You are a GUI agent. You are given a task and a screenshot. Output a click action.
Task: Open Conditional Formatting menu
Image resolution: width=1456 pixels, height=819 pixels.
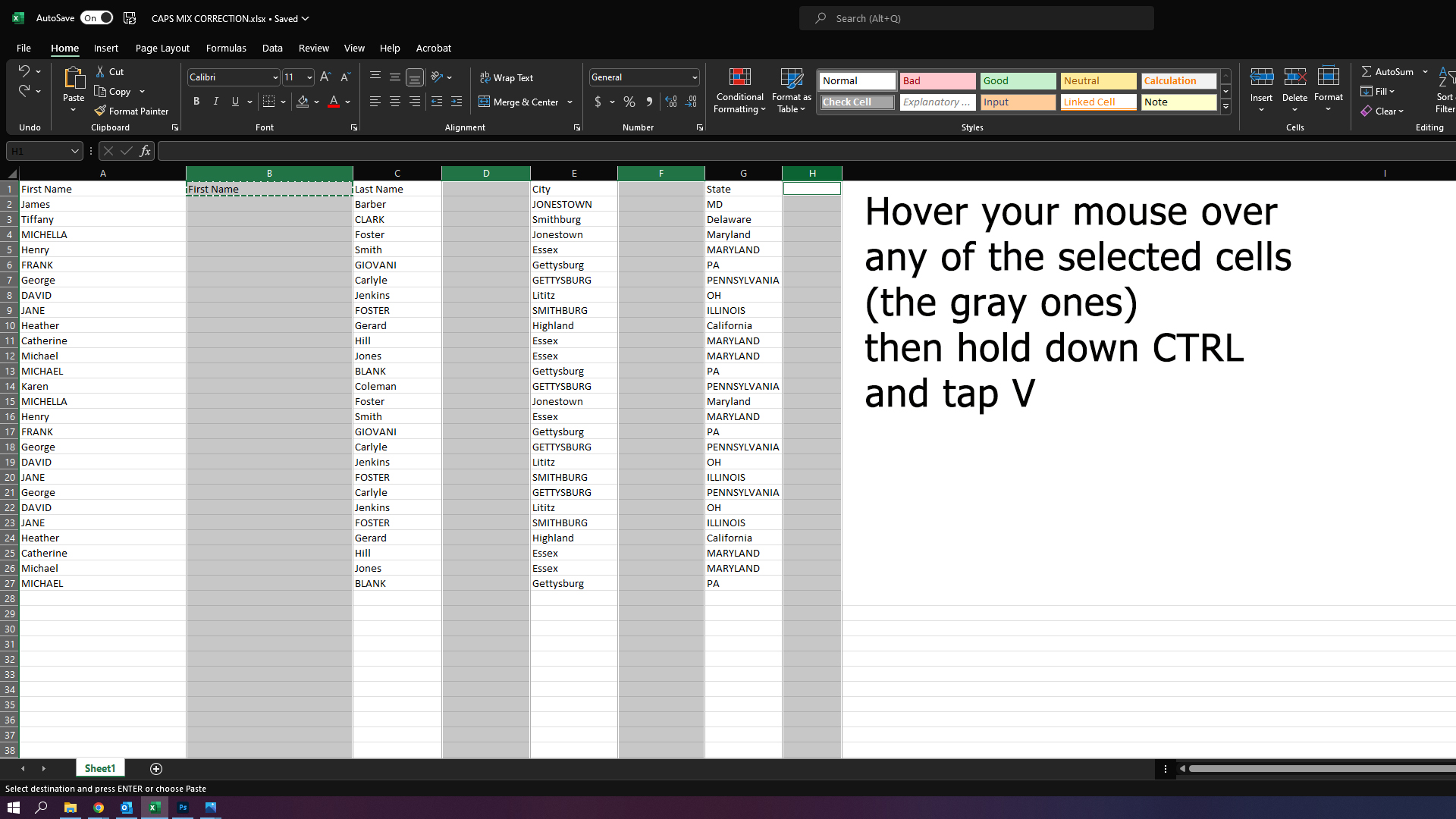tap(739, 91)
